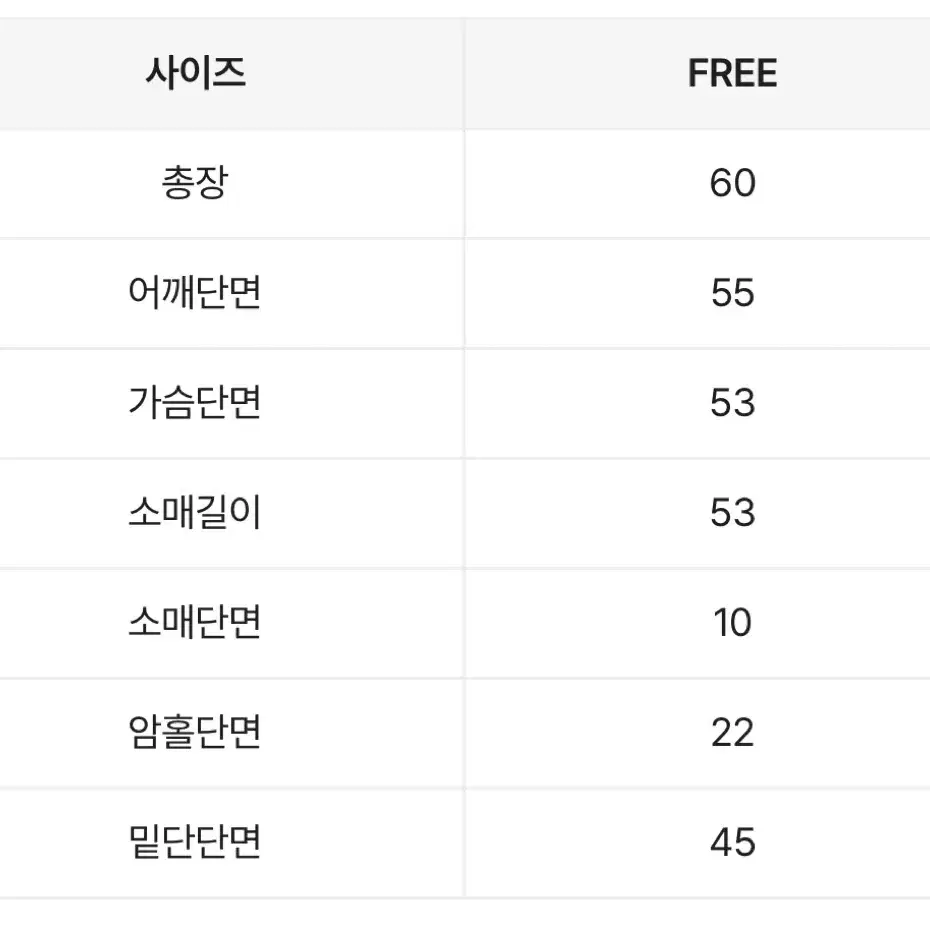Click the 밑단단면 value 45

tap(732, 842)
